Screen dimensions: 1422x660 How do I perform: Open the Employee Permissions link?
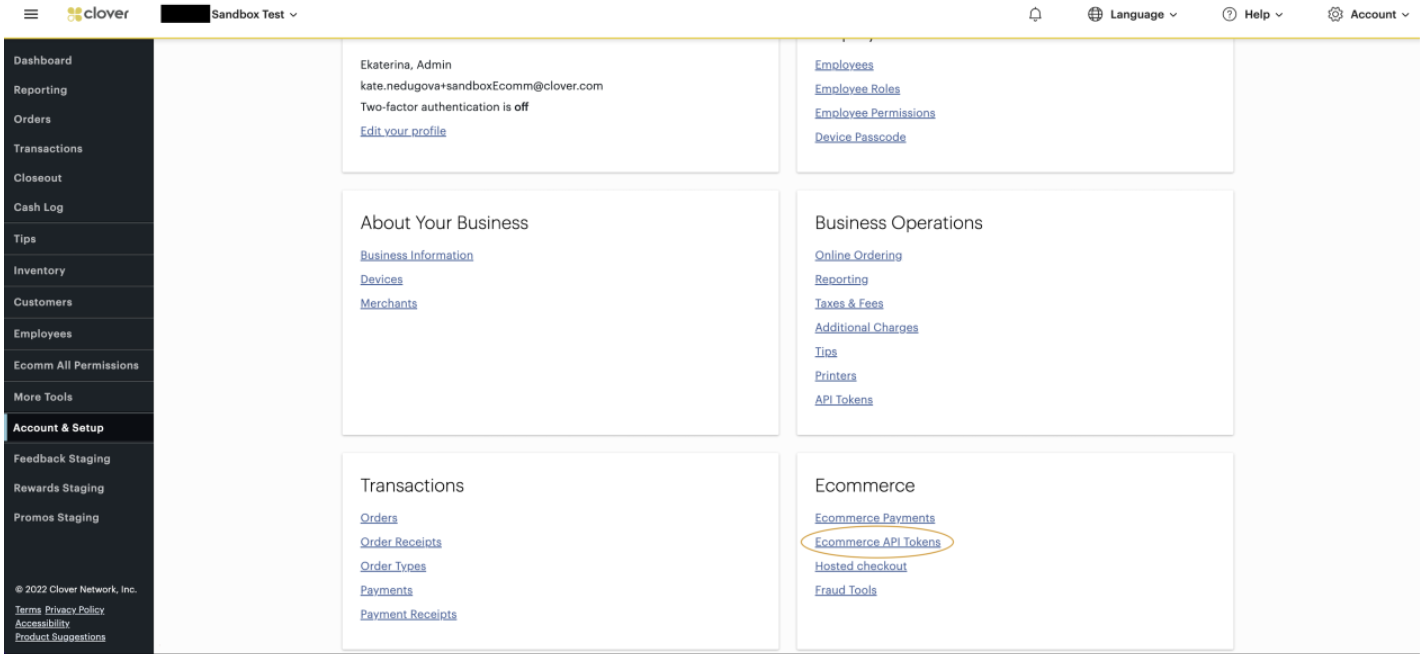tap(875, 113)
